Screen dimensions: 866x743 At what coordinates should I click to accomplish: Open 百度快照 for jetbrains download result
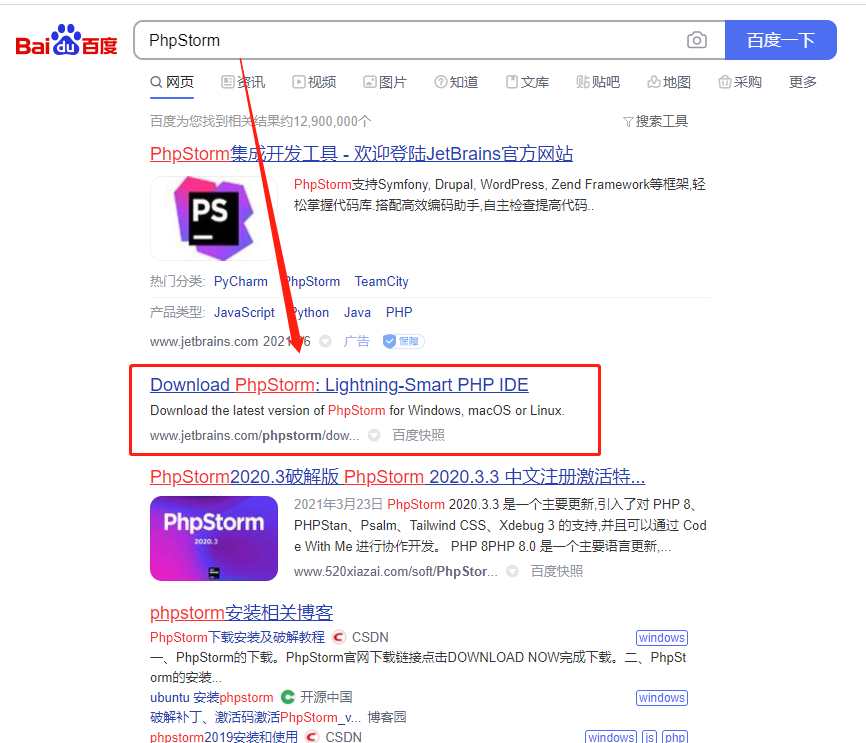pos(419,435)
